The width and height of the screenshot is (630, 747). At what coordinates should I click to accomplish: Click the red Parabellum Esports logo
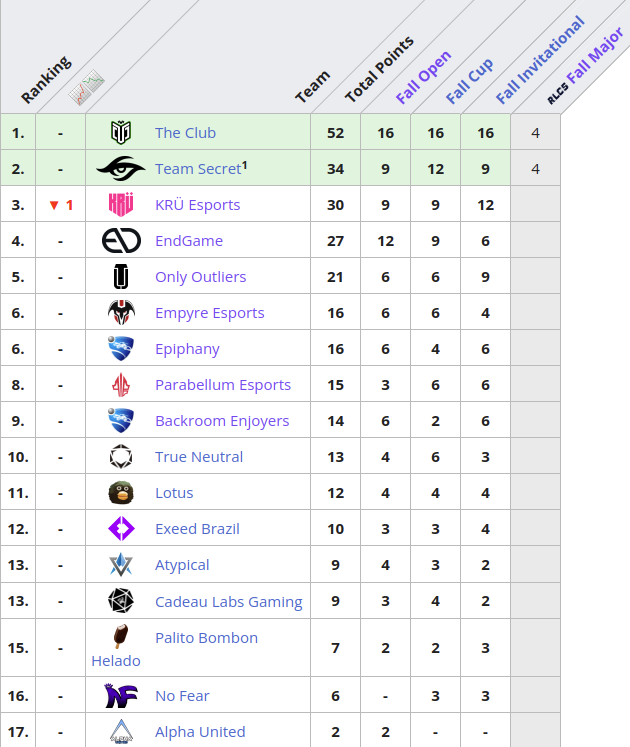coord(121,384)
